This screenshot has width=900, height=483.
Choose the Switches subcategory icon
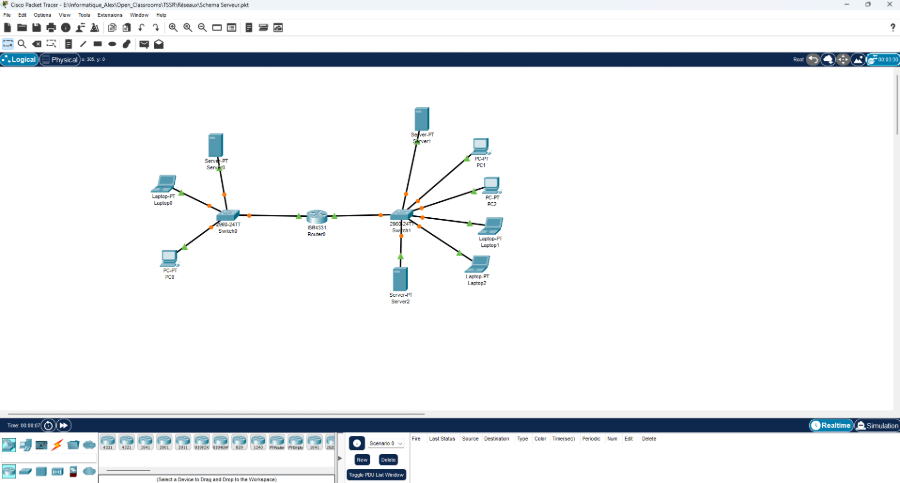[x=25, y=472]
